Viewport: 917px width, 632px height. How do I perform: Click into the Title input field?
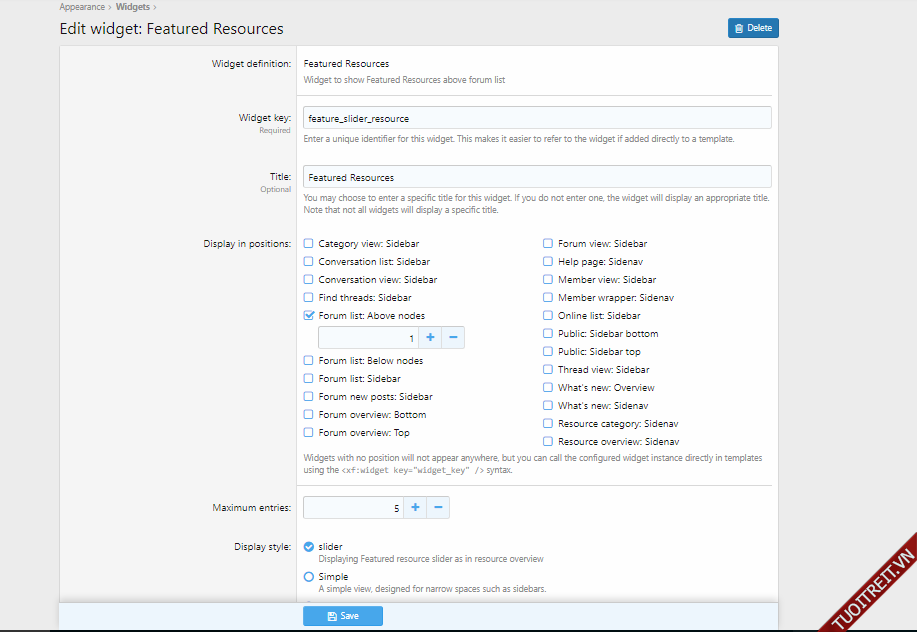(x=536, y=177)
